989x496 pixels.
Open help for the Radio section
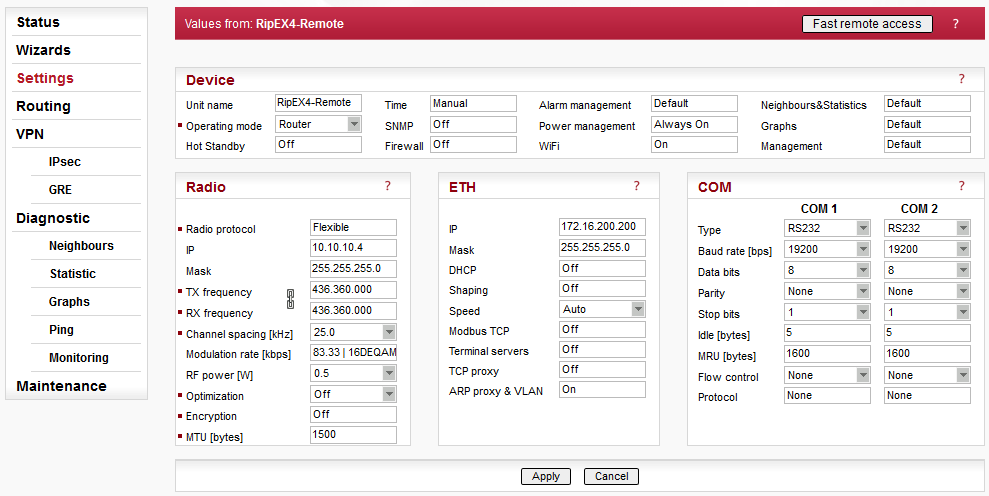[387, 186]
